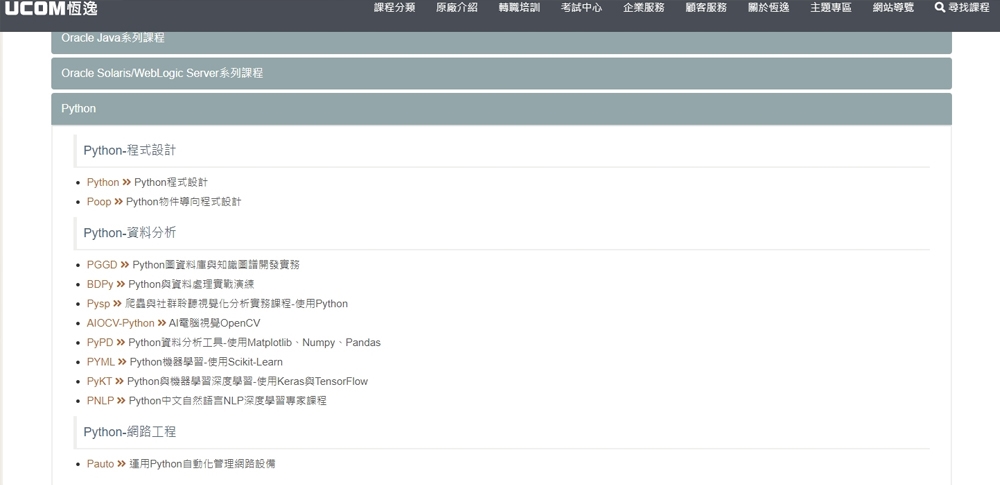Open the 顧客服務 menu
The image size is (1000, 485).
[706, 8]
